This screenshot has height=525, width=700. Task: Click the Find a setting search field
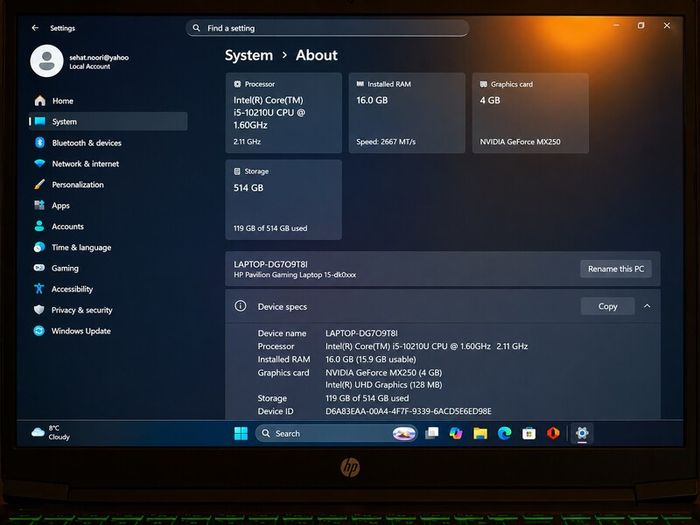(328, 28)
